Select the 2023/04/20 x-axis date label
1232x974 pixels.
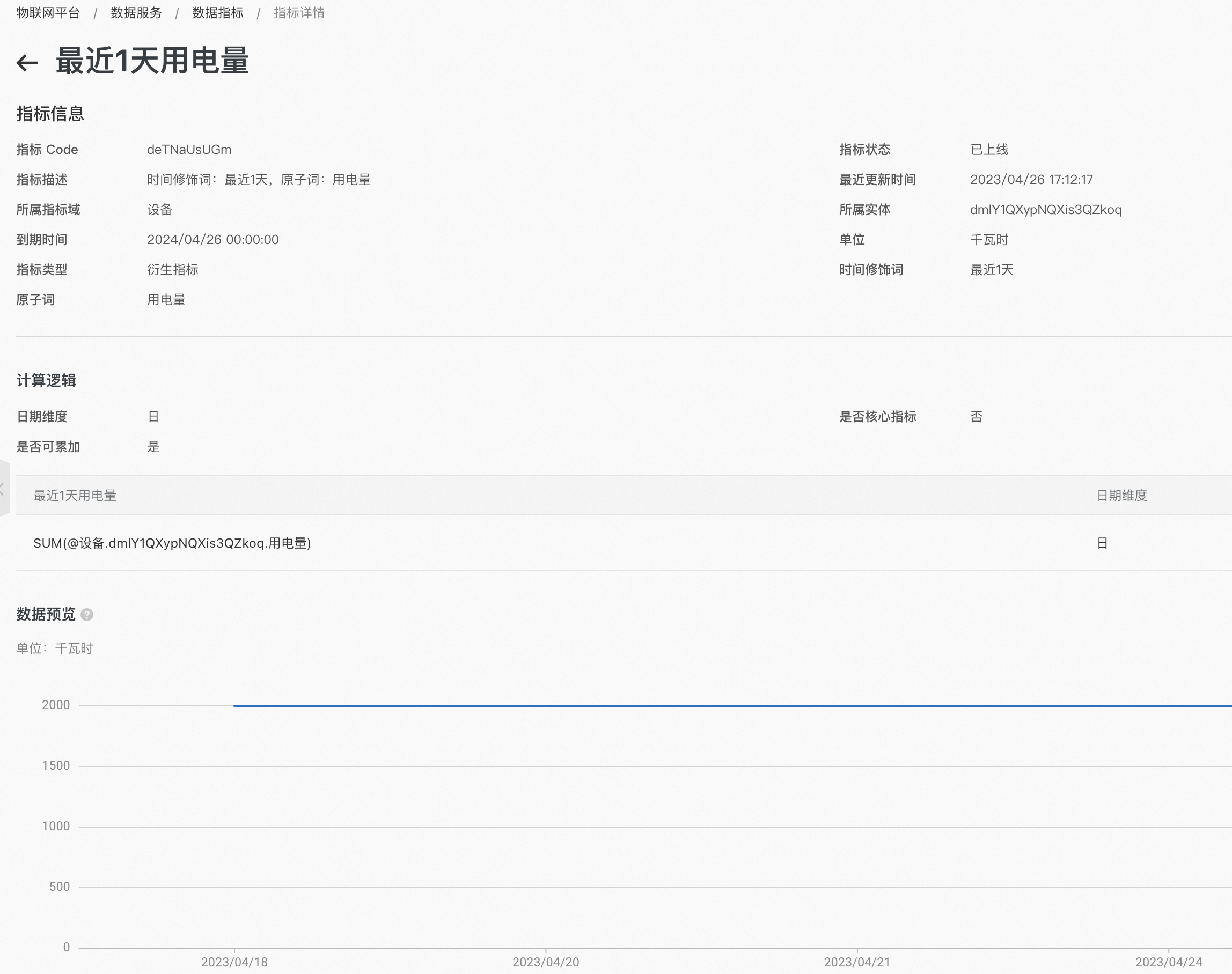pos(545,962)
